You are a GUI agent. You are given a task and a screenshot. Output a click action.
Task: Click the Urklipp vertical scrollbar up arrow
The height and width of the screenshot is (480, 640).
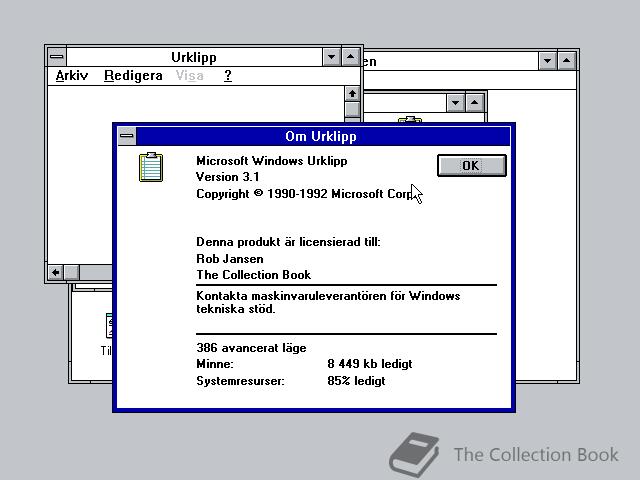tap(352, 94)
